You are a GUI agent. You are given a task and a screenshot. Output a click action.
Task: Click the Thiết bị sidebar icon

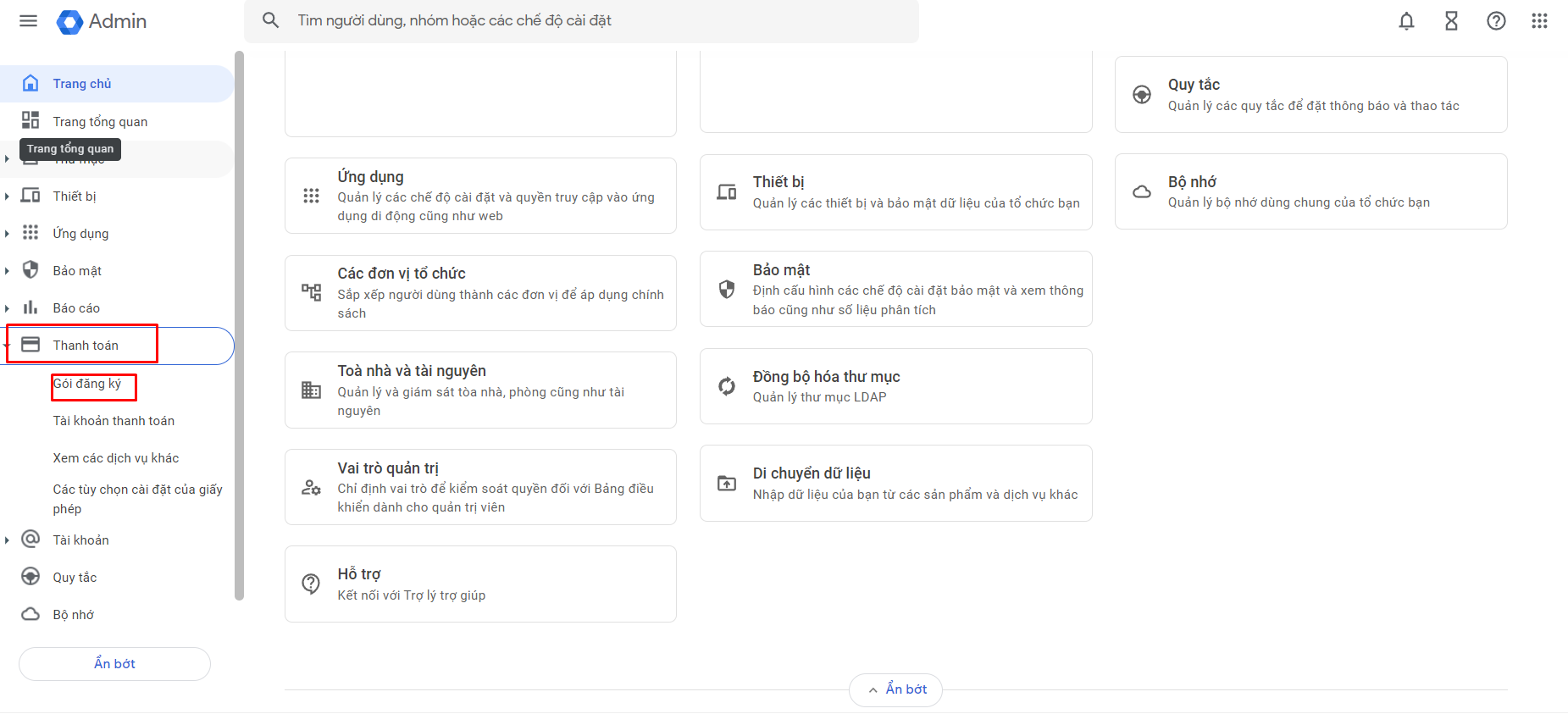[30, 196]
